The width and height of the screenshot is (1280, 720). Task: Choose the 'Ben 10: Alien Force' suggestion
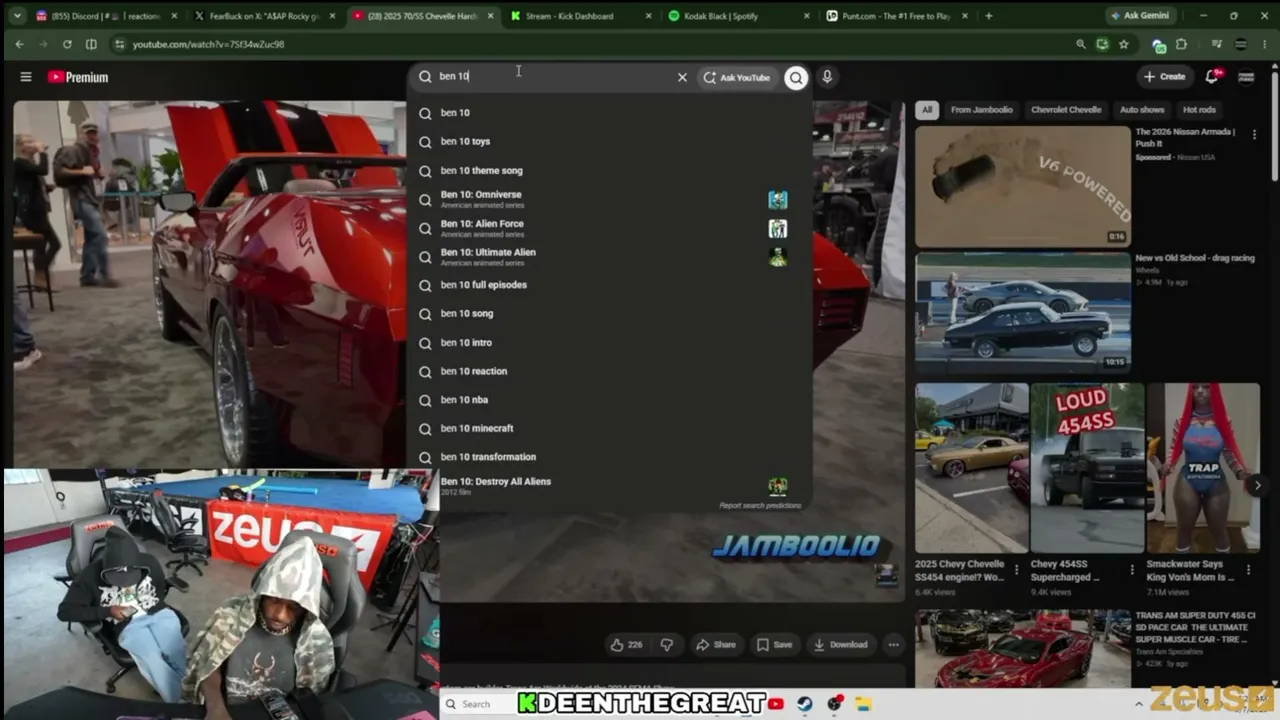pyautogui.click(x=610, y=228)
